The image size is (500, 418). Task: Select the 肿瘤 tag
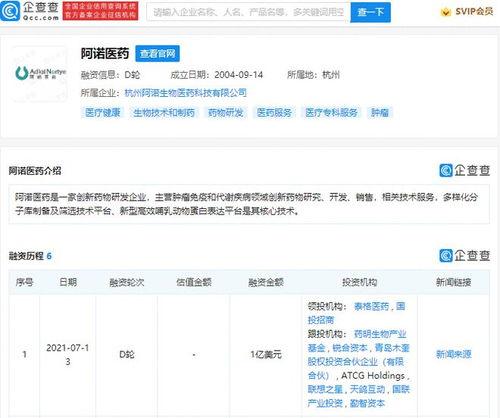pyautogui.click(x=380, y=113)
